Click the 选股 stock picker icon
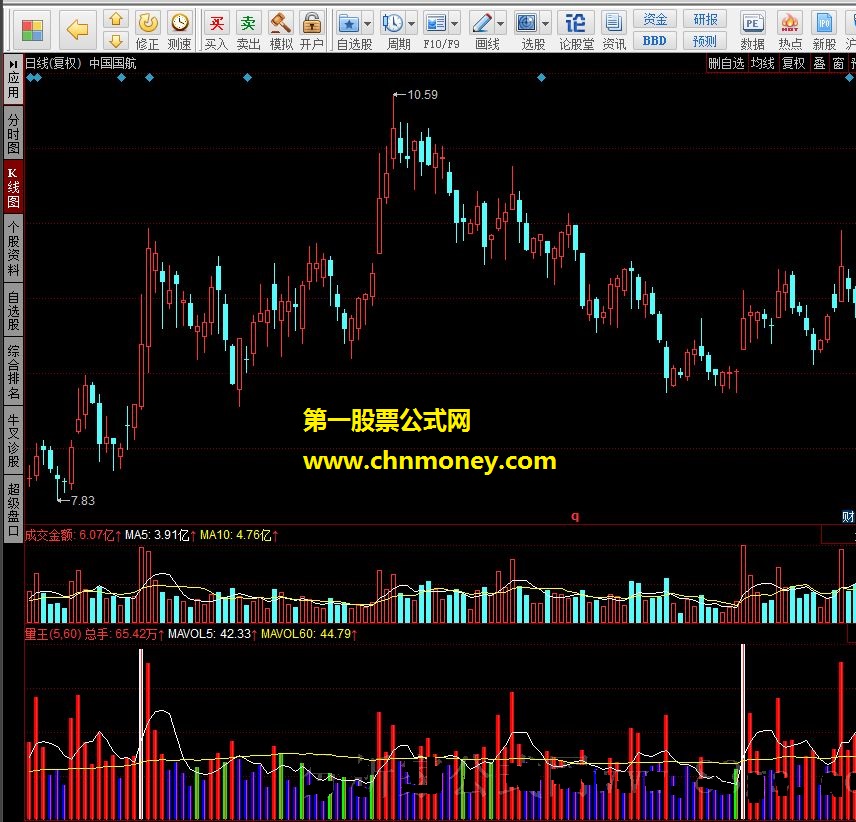The image size is (856, 822). tap(527, 23)
